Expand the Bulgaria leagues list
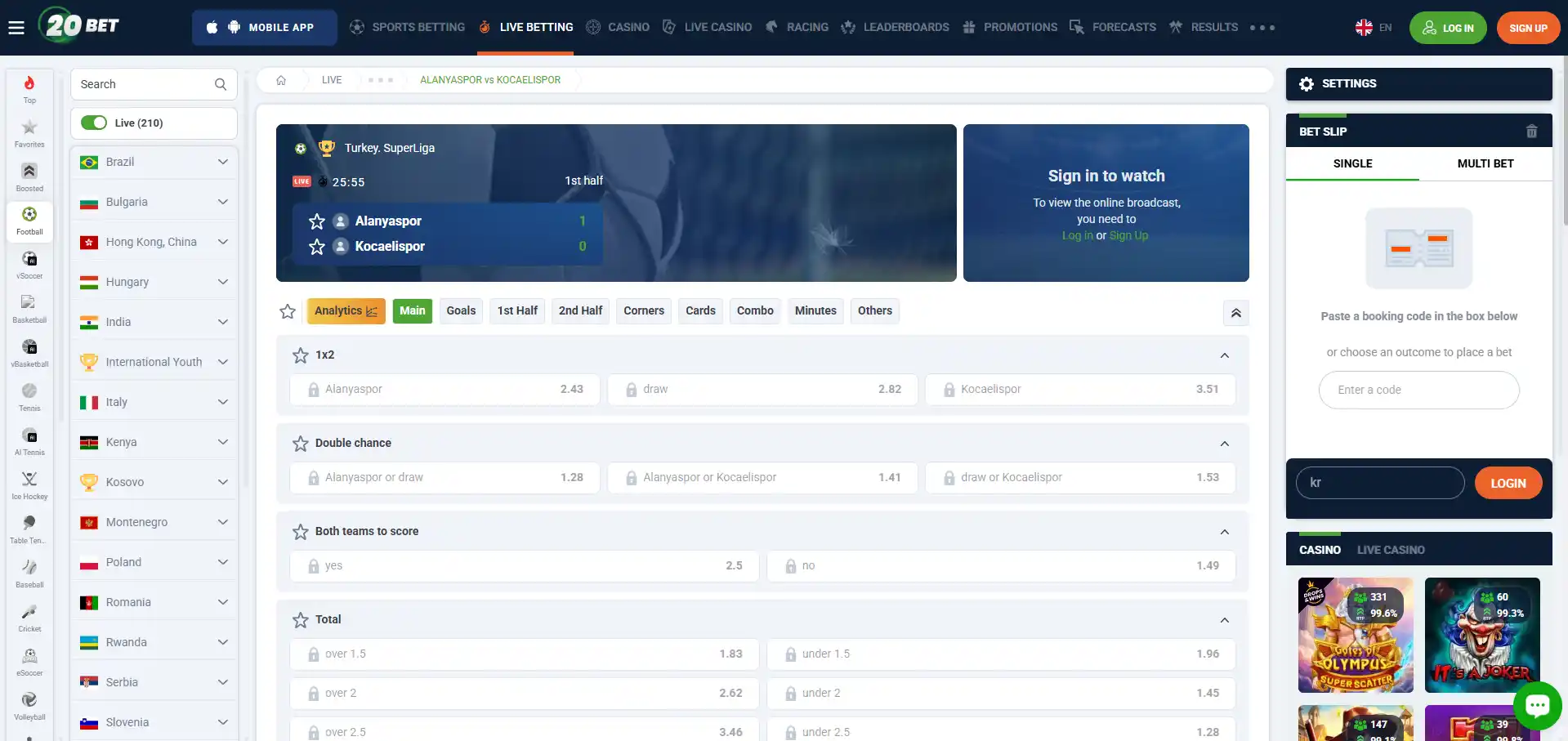The height and width of the screenshot is (741, 1568). (154, 202)
